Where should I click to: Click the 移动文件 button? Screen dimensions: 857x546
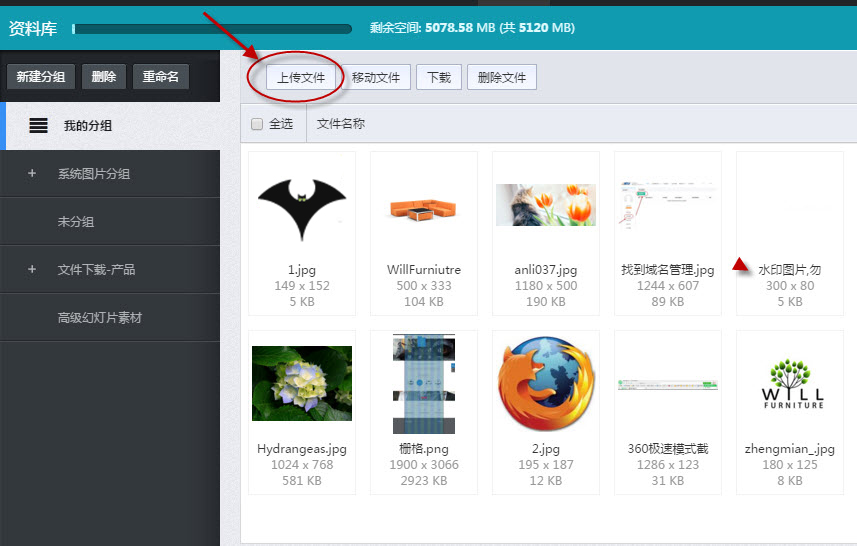pos(376,78)
